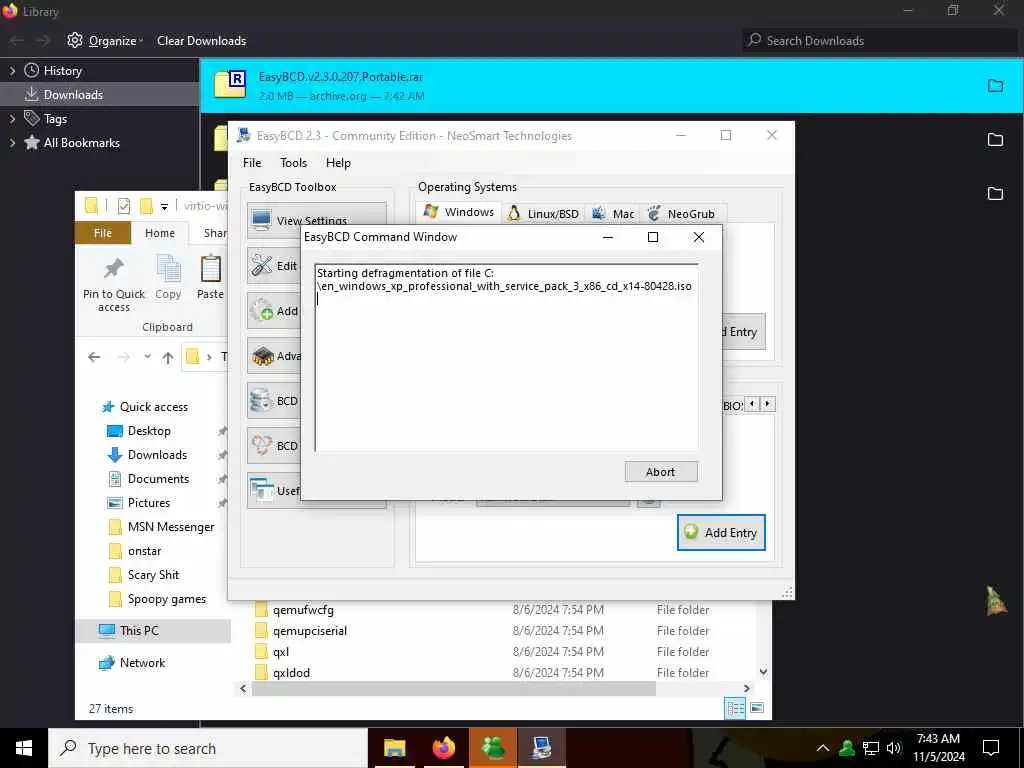Click the Add New Entry toolbox icon
The height and width of the screenshot is (768, 1024).
click(262, 310)
